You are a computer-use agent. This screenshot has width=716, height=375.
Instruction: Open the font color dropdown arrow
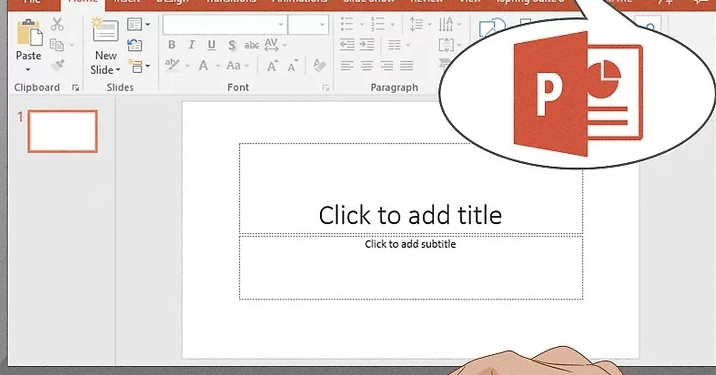click(218, 66)
